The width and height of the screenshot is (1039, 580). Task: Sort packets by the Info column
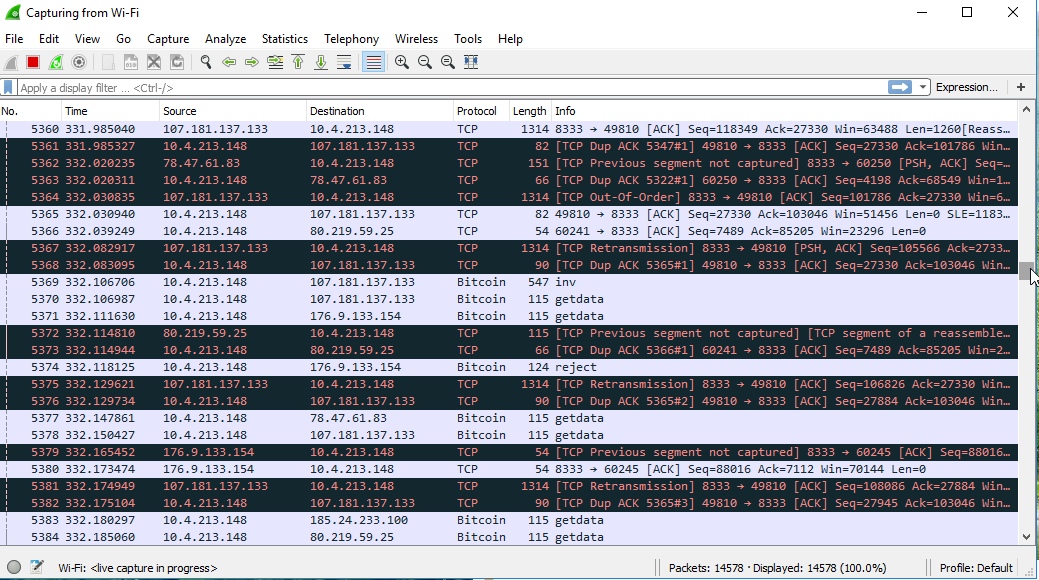785,111
